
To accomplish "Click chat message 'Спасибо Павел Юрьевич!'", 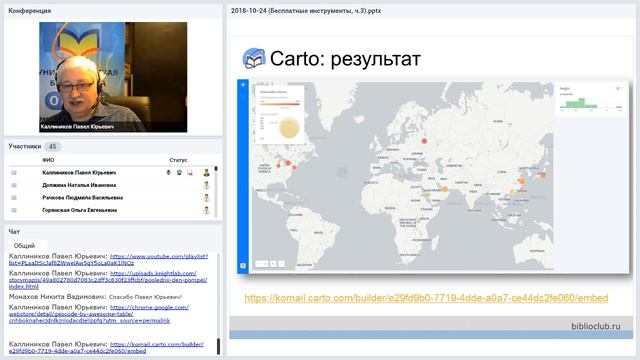I will [x=145, y=297].
